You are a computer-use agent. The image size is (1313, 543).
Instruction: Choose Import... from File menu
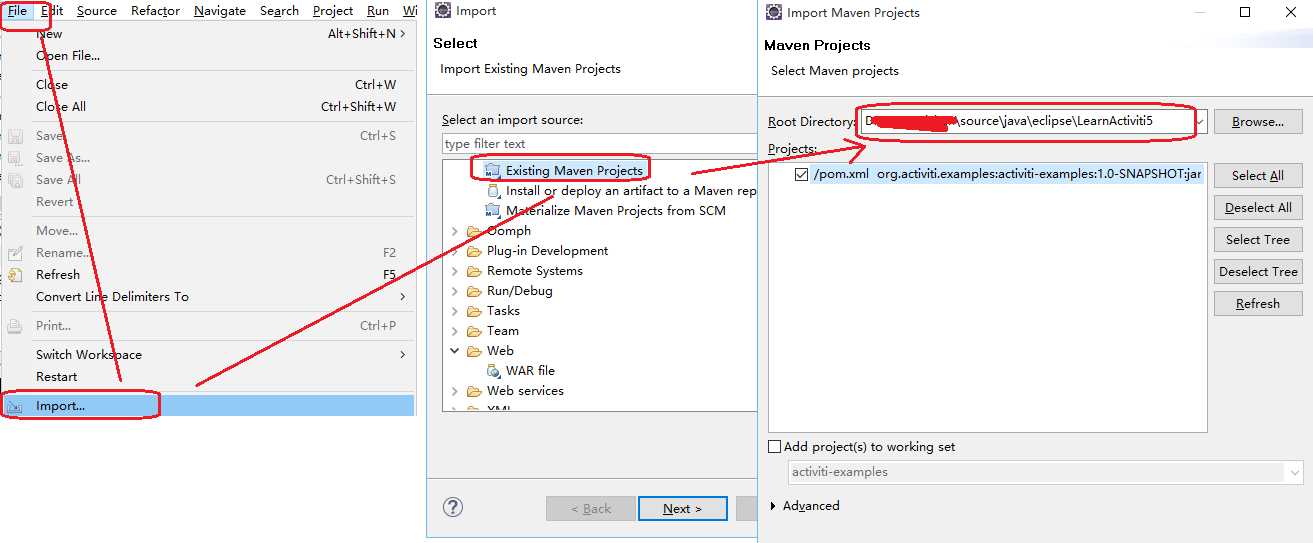(x=208, y=405)
